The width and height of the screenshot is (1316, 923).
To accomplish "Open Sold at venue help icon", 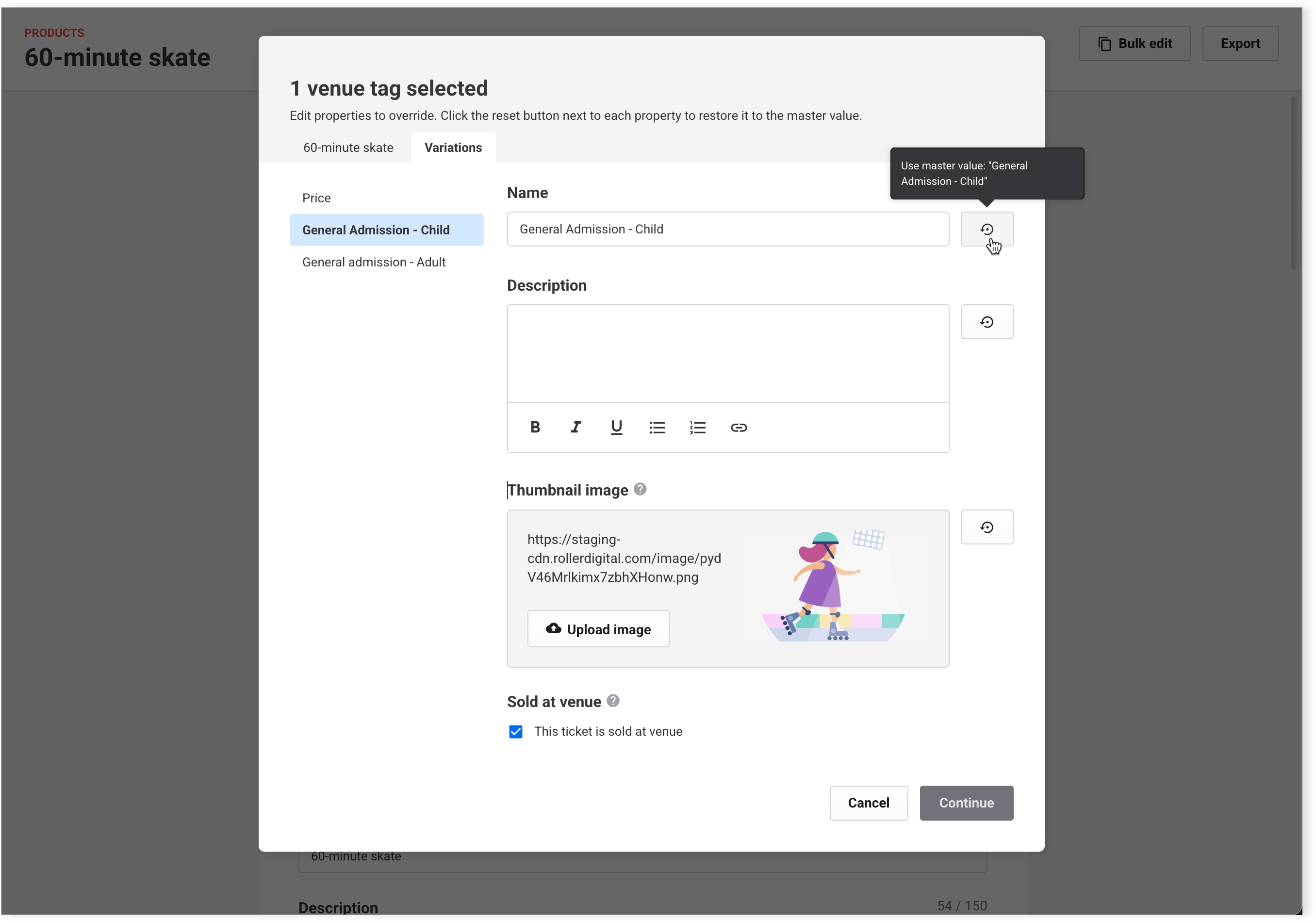I will (613, 701).
